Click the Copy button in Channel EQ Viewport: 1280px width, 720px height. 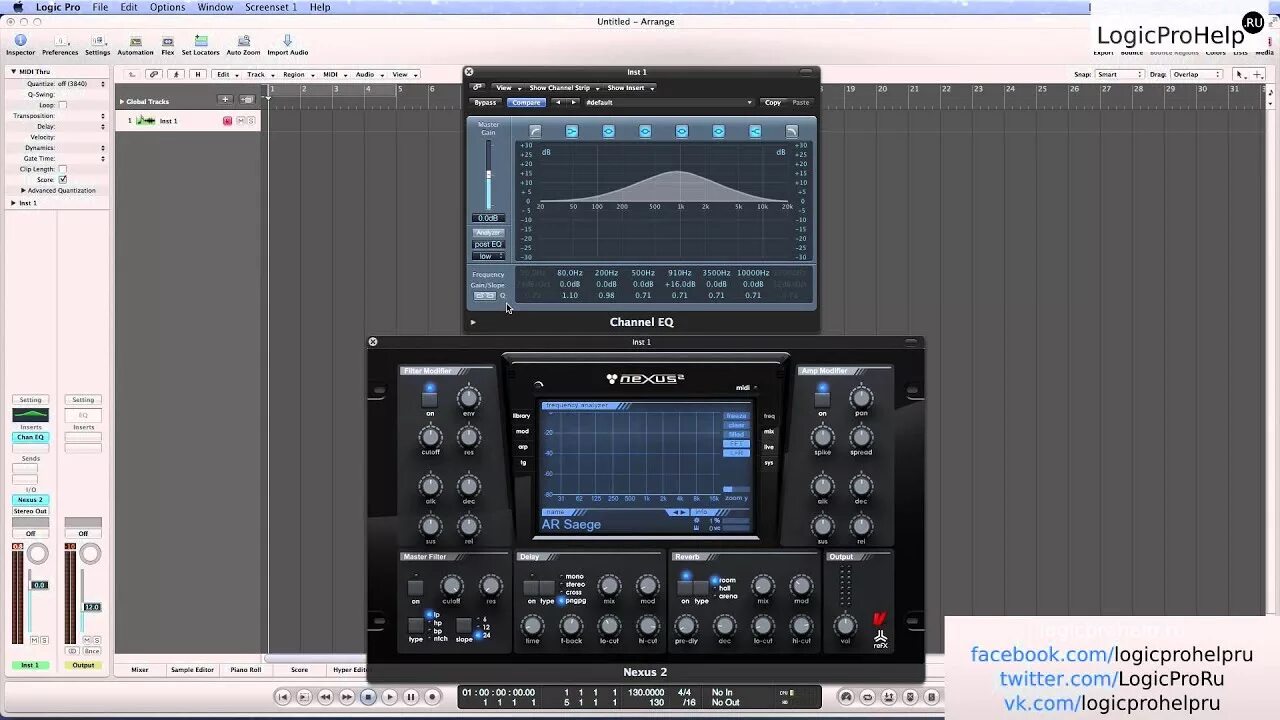pyautogui.click(x=773, y=102)
